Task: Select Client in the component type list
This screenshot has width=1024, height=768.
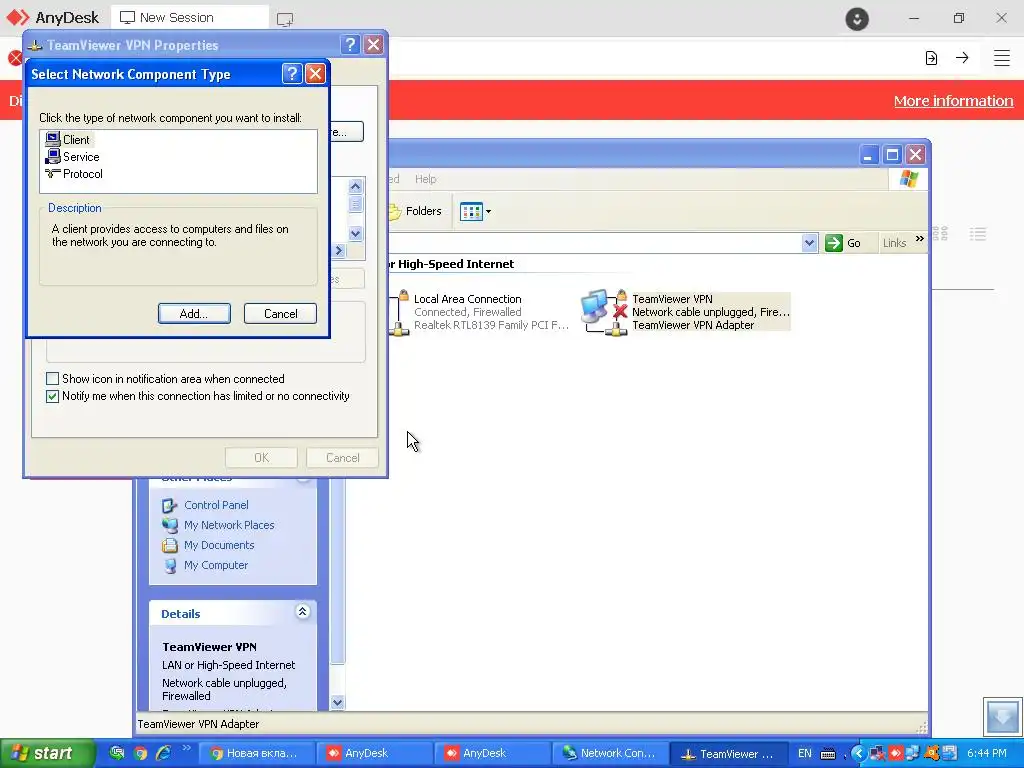Action: [69, 140]
